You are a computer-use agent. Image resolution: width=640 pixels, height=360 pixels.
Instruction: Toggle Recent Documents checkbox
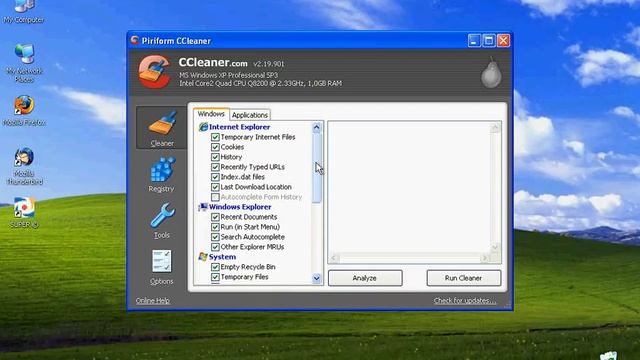tap(215, 217)
